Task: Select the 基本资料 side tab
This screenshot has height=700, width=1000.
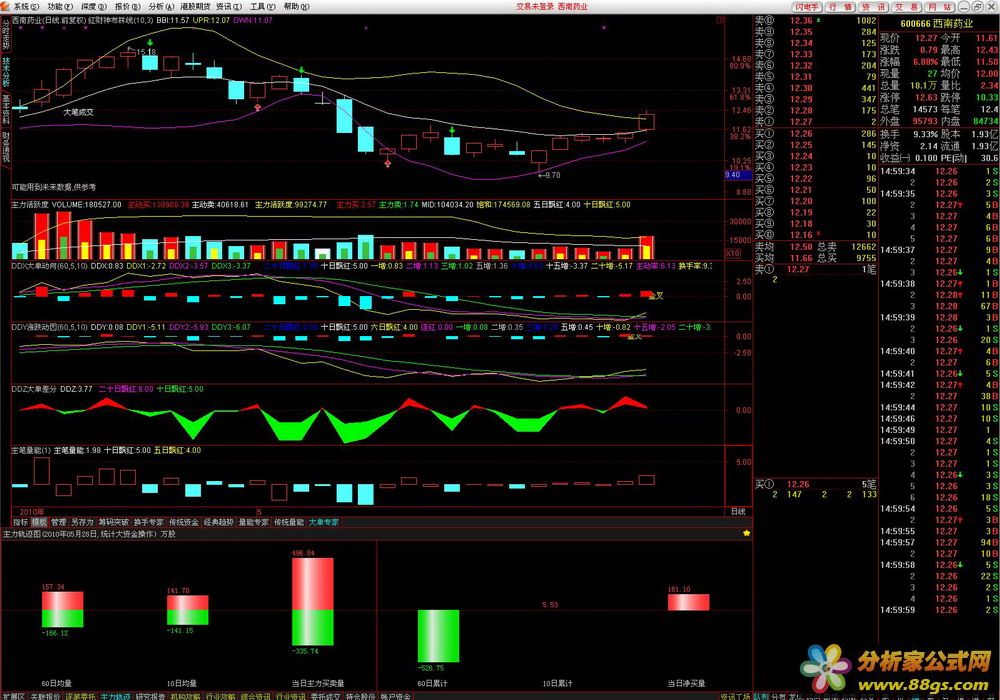Action: (6, 110)
